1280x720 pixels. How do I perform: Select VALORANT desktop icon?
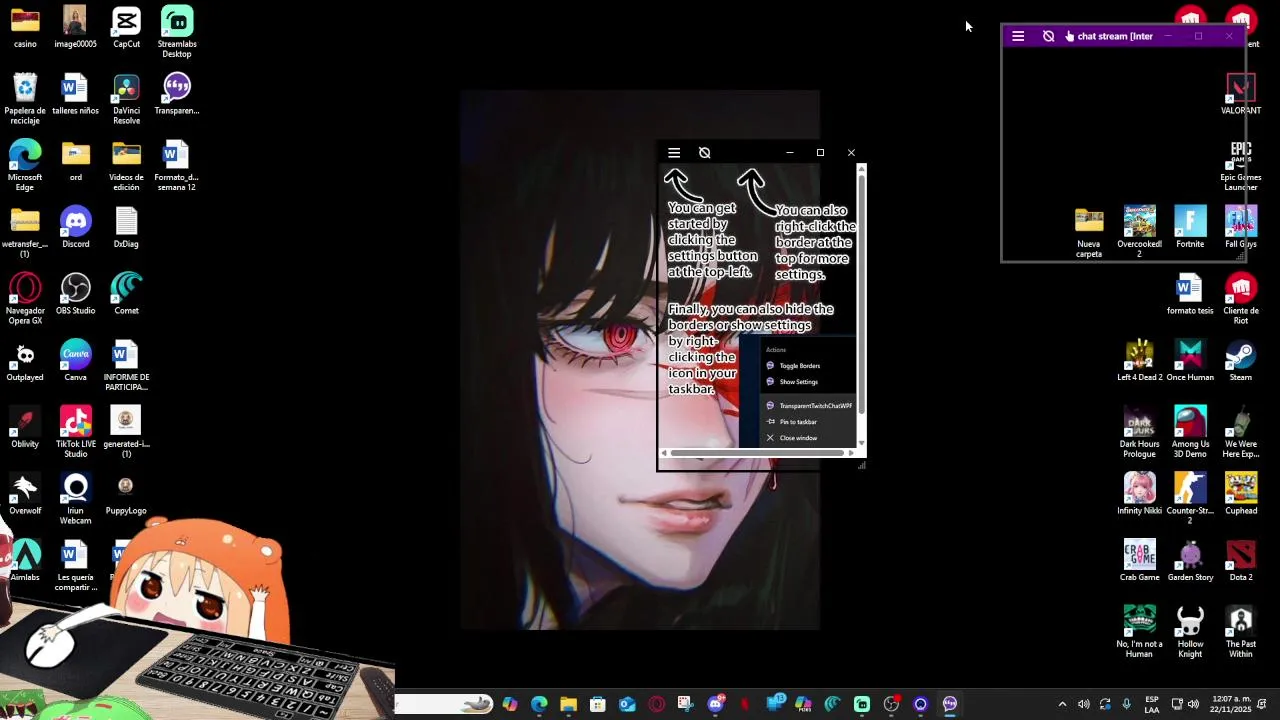coord(1241,95)
